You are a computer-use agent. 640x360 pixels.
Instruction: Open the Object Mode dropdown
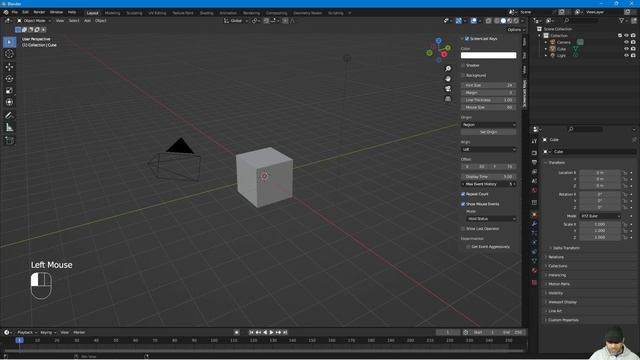[34, 20]
